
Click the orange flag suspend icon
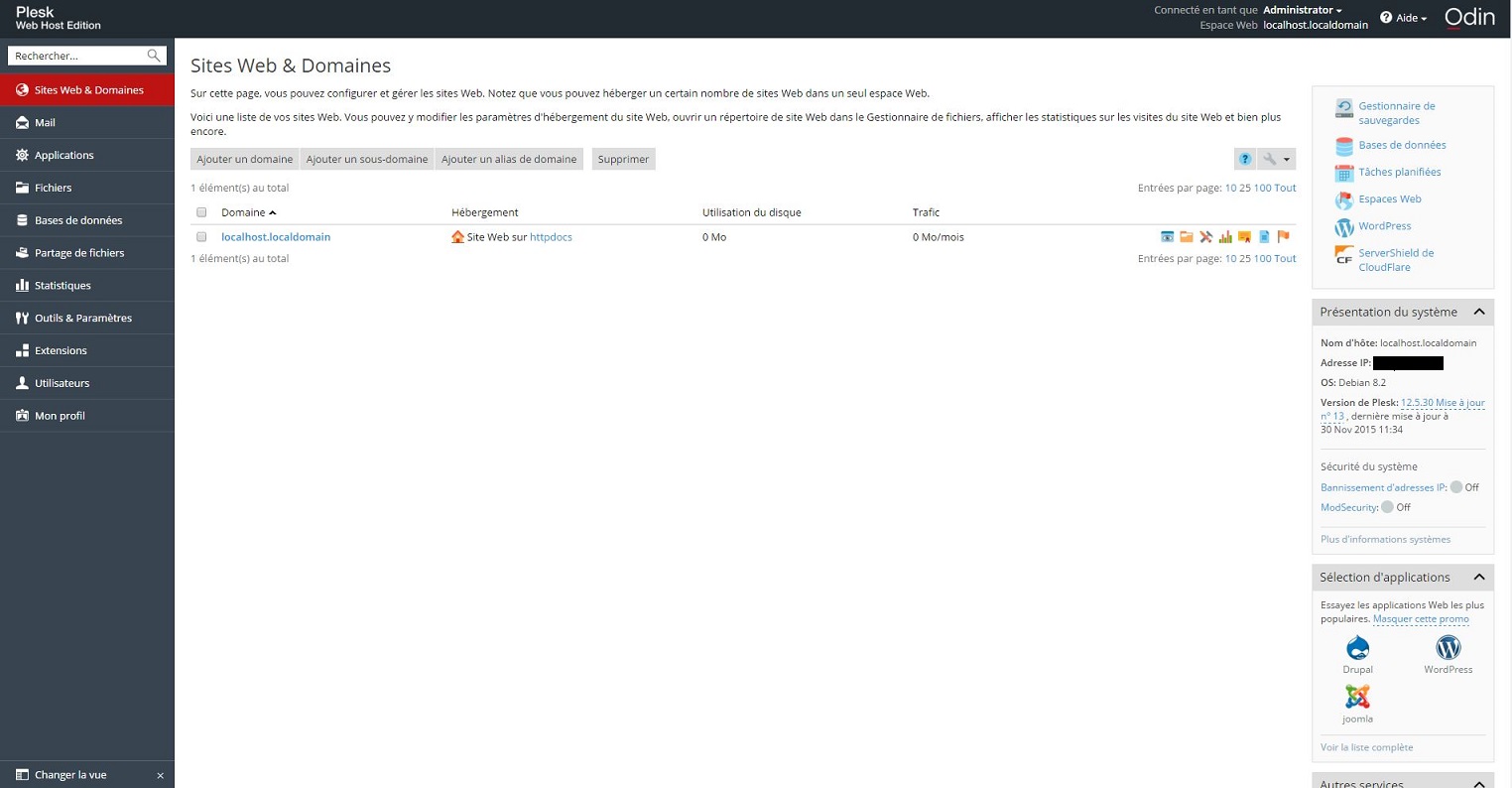click(1283, 237)
